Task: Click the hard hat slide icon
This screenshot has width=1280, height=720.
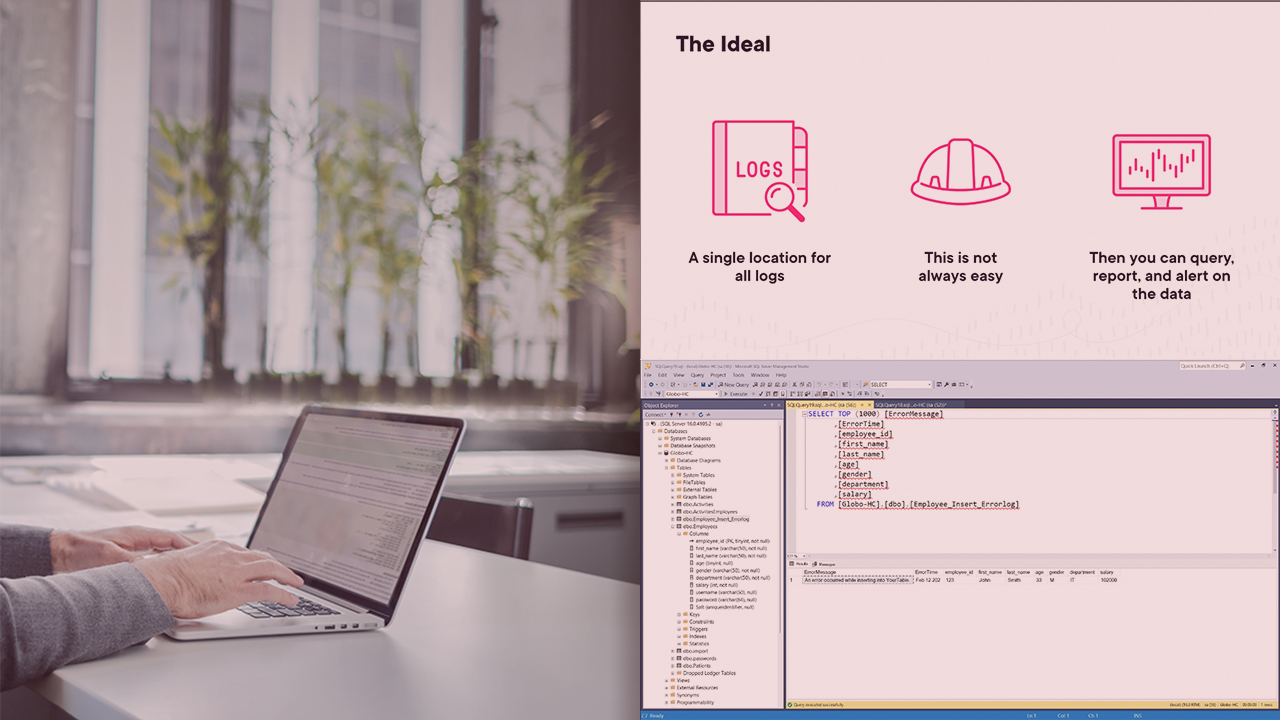Action: coord(960,172)
